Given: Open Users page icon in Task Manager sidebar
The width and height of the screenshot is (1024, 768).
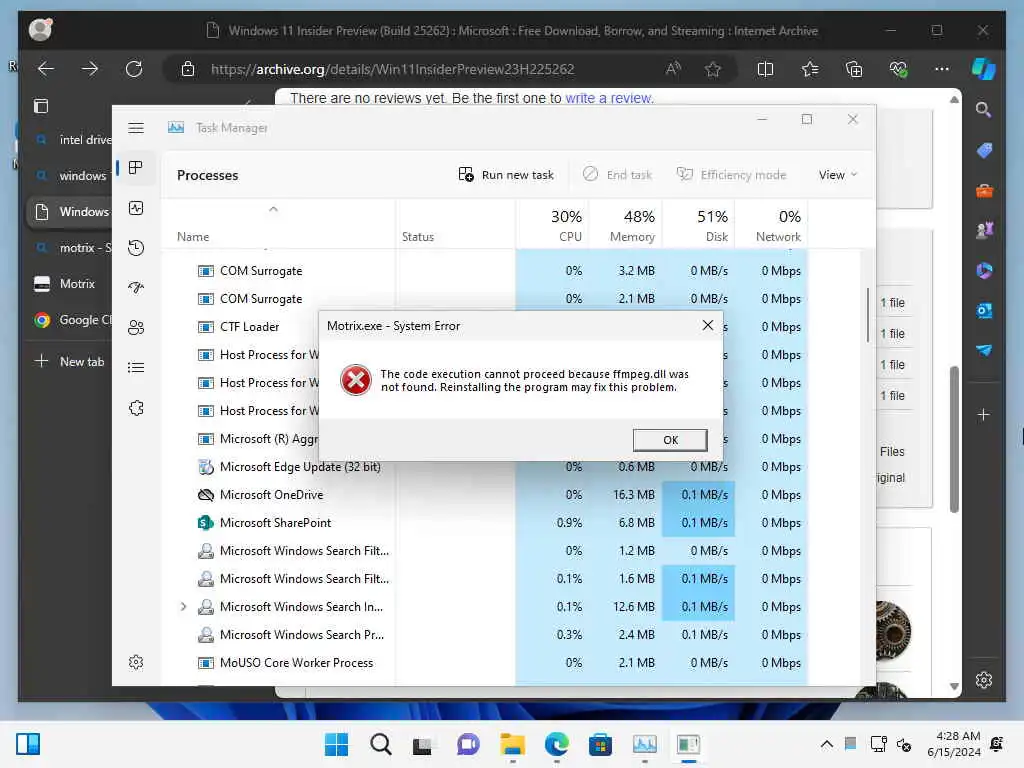Looking at the screenshot, I should pyautogui.click(x=136, y=327).
